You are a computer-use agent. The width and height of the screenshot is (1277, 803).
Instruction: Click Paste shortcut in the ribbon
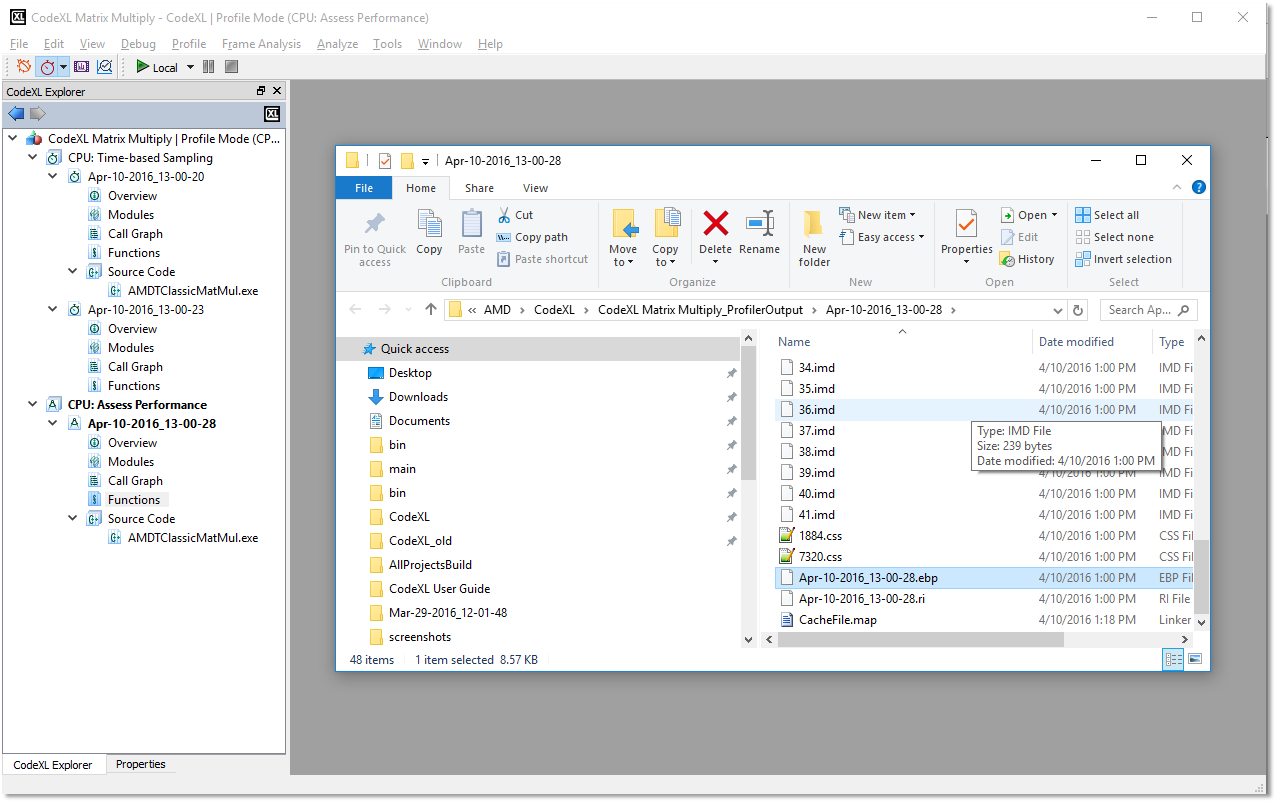[541, 259]
